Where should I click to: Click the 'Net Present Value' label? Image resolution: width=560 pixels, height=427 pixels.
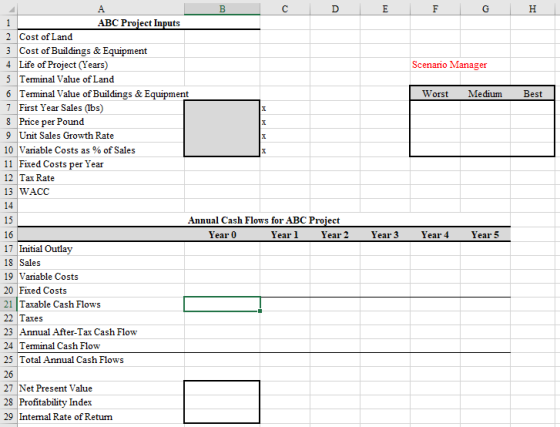(x=56, y=388)
